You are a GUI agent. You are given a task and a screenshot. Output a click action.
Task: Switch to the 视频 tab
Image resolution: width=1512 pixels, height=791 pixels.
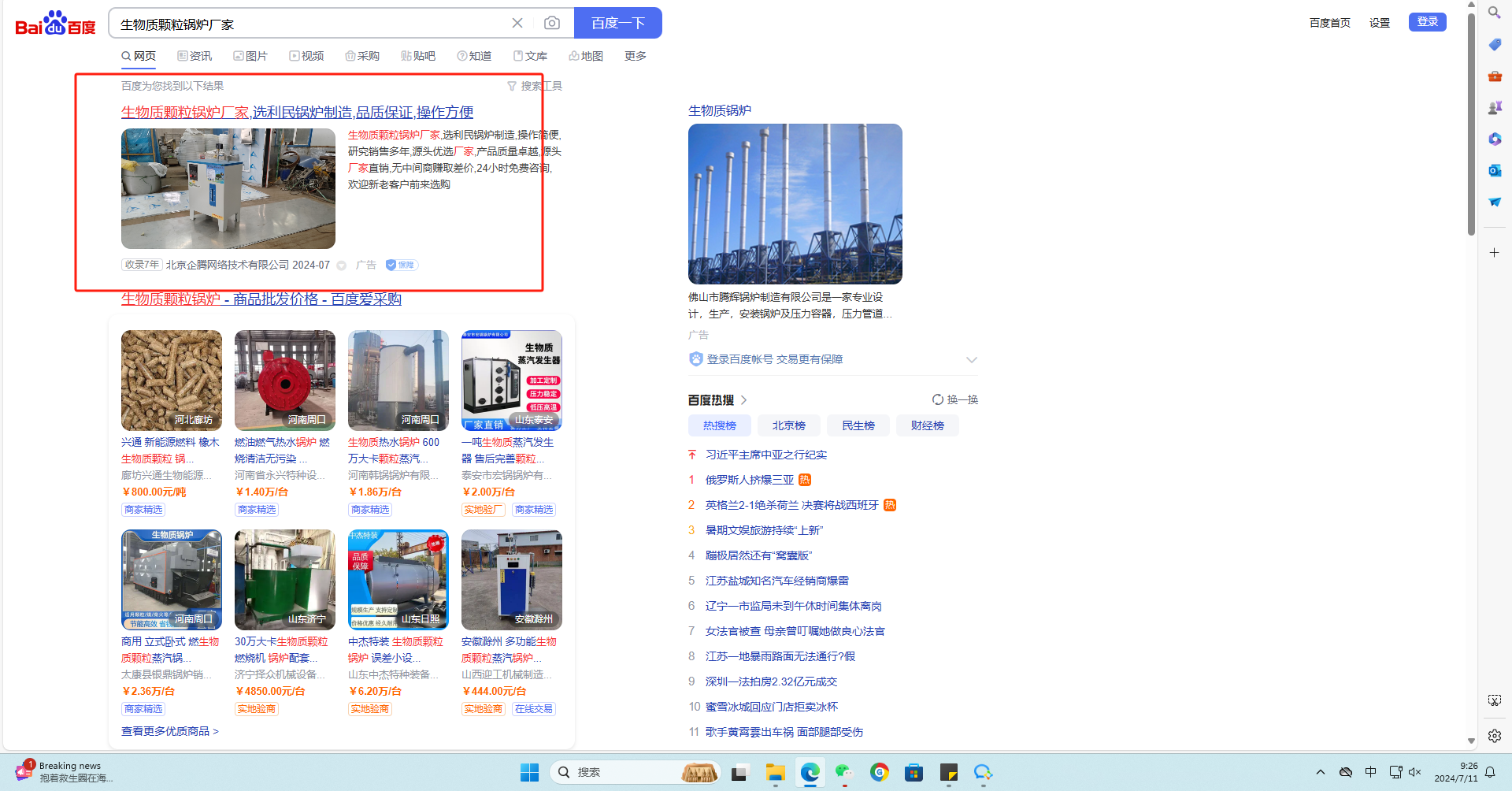tap(306, 56)
